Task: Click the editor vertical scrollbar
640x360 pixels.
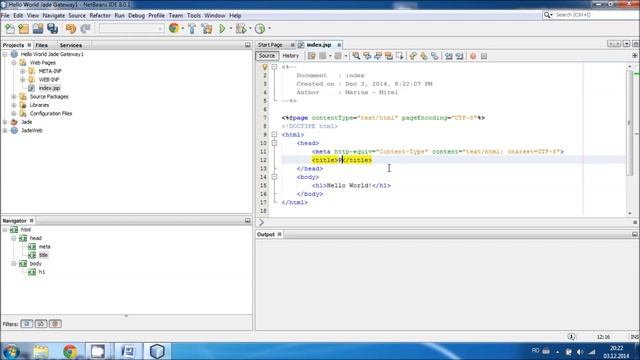Action: click(629, 122)
